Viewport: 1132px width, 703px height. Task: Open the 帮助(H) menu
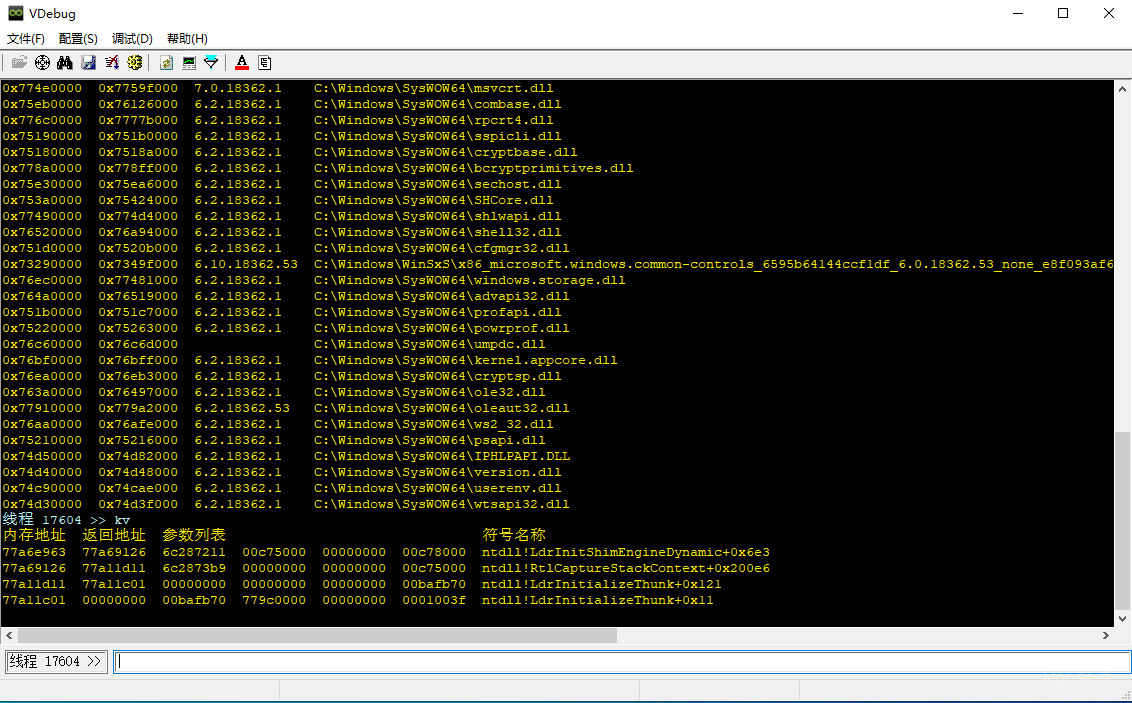tap(187, 39)
